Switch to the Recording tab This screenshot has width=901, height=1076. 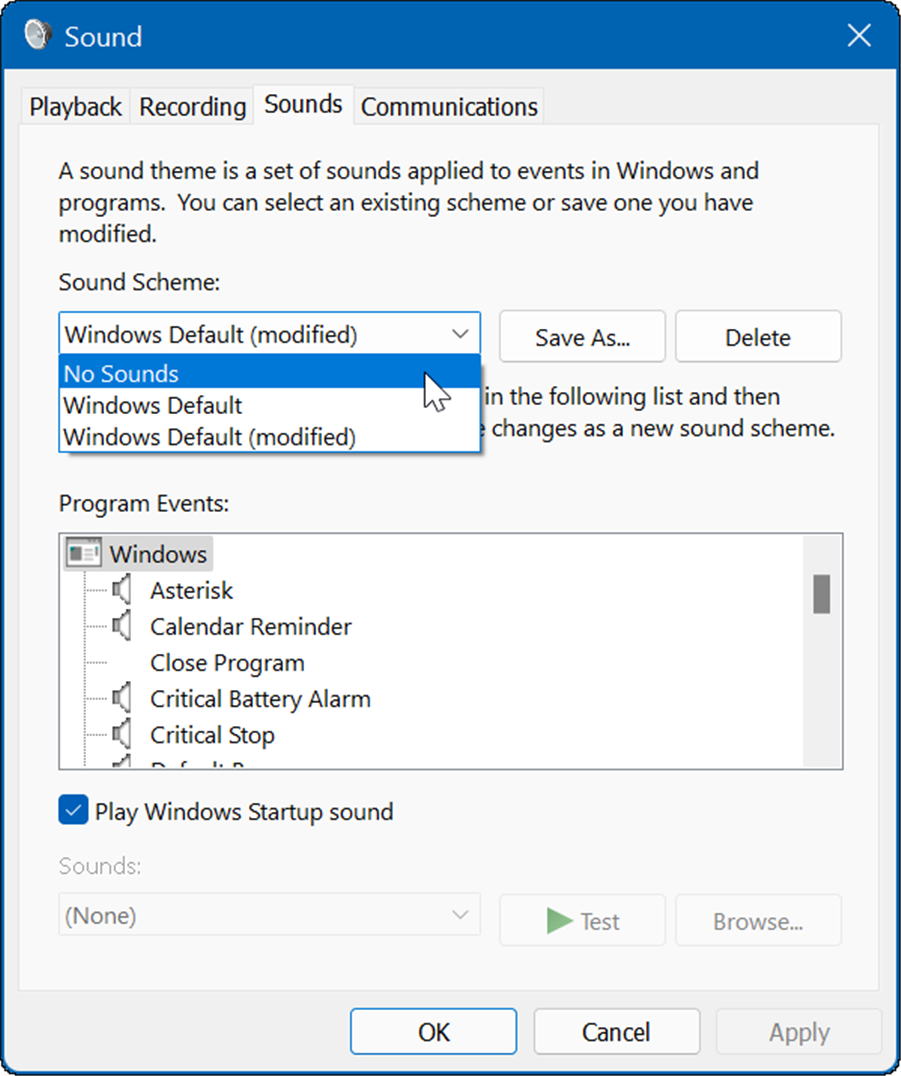point(191,105)
